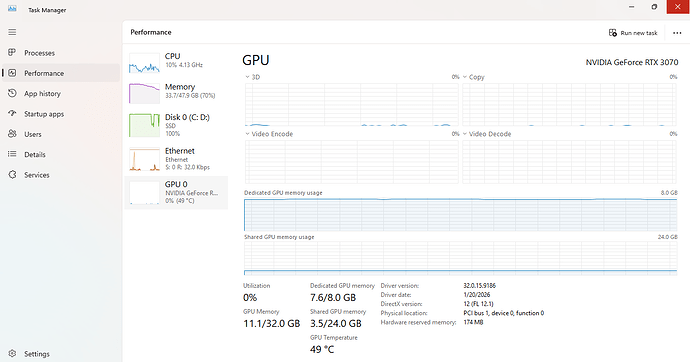Close the Task Manager window
This screenshot has height=362, width=690.
pyautogui.click(x=678, y=7)
